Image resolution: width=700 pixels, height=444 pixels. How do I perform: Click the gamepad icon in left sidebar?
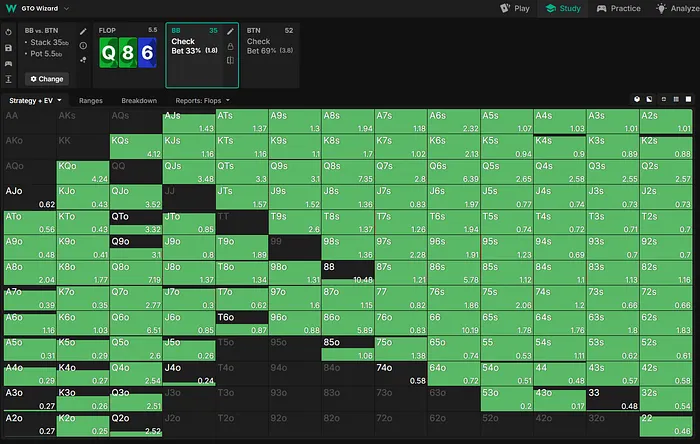(8, 62)
